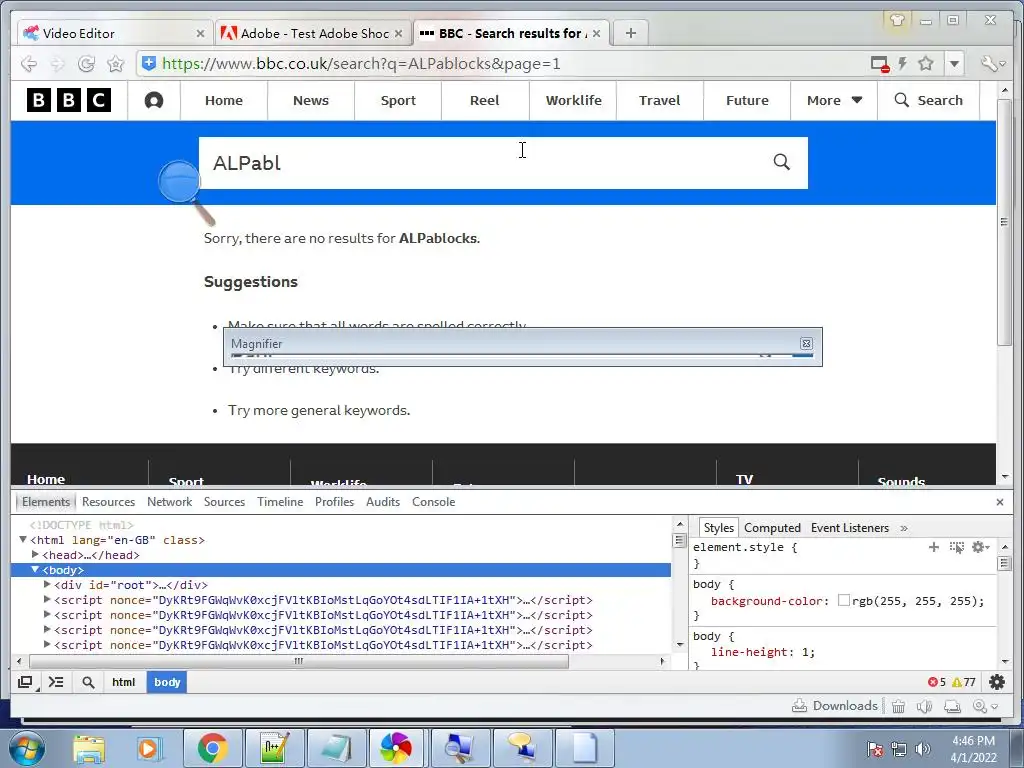
Task: Click the blue shield security icon
Action: click(149, 63)
